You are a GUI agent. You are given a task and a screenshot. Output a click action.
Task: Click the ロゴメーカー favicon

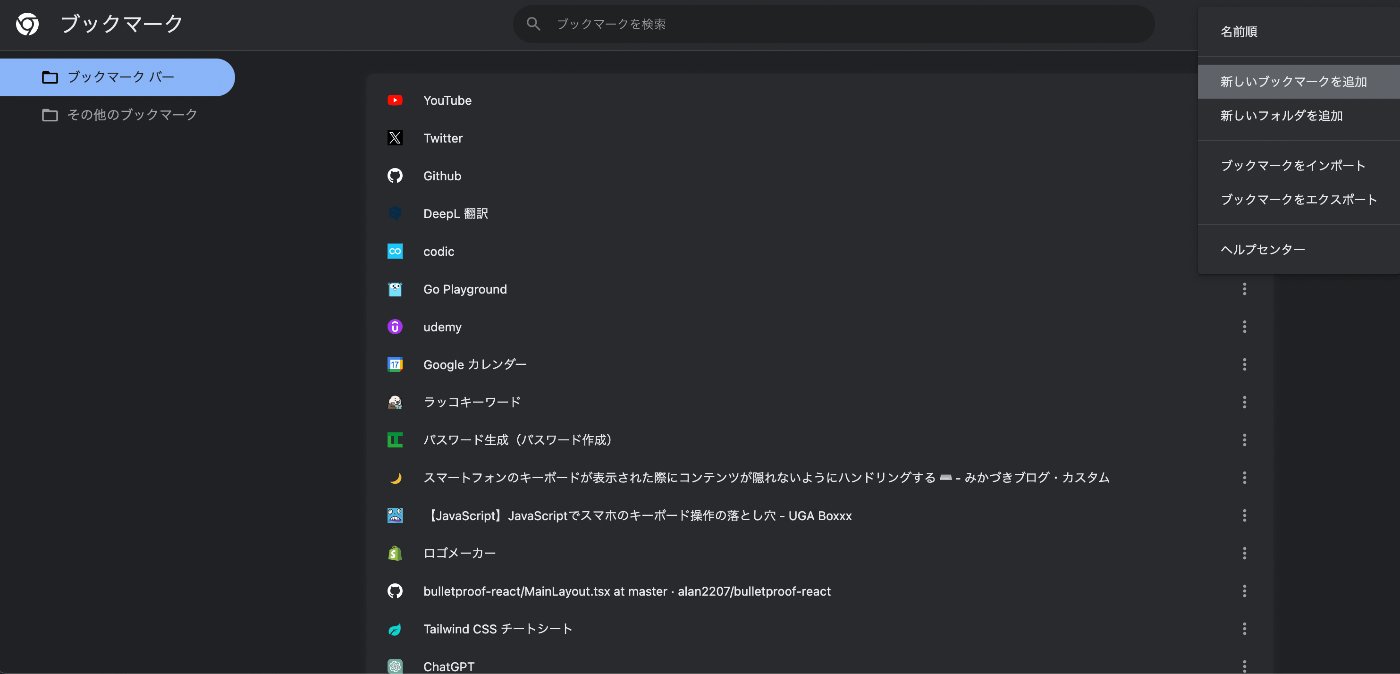point(395,553)
